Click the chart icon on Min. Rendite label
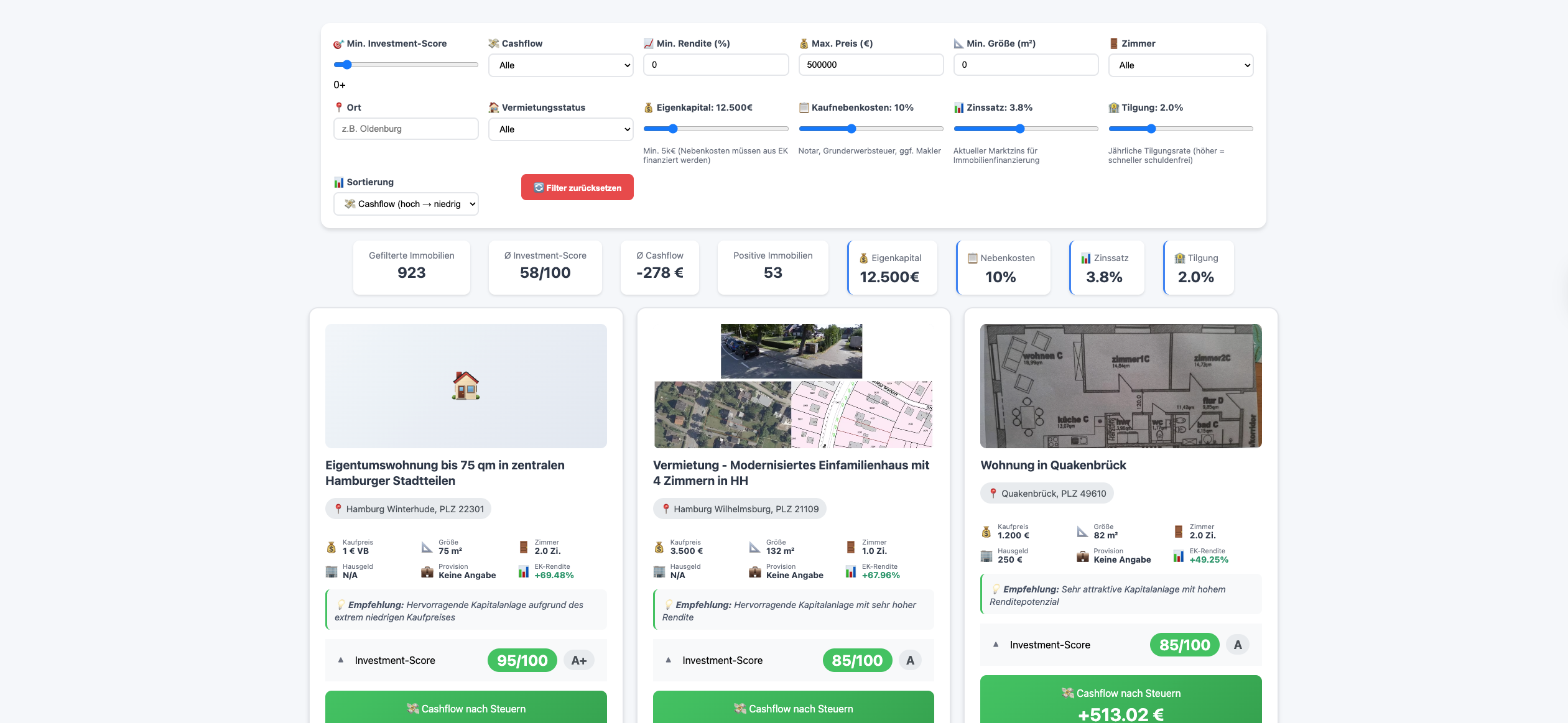Viewport: 1568px width, 723px height. coord(647,43)
